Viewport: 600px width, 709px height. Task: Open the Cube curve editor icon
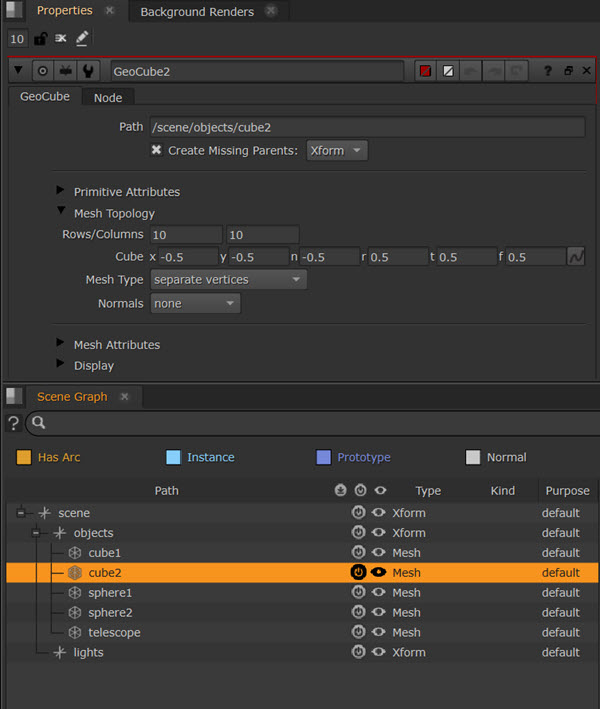point(576,257)
